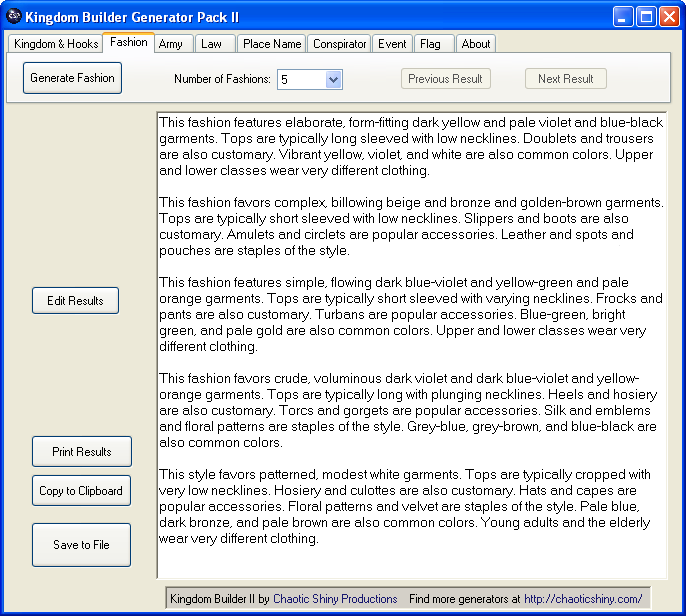686x616 pixels.
Task: Open the Kingdom & Hooks tab
Action: 56,44
